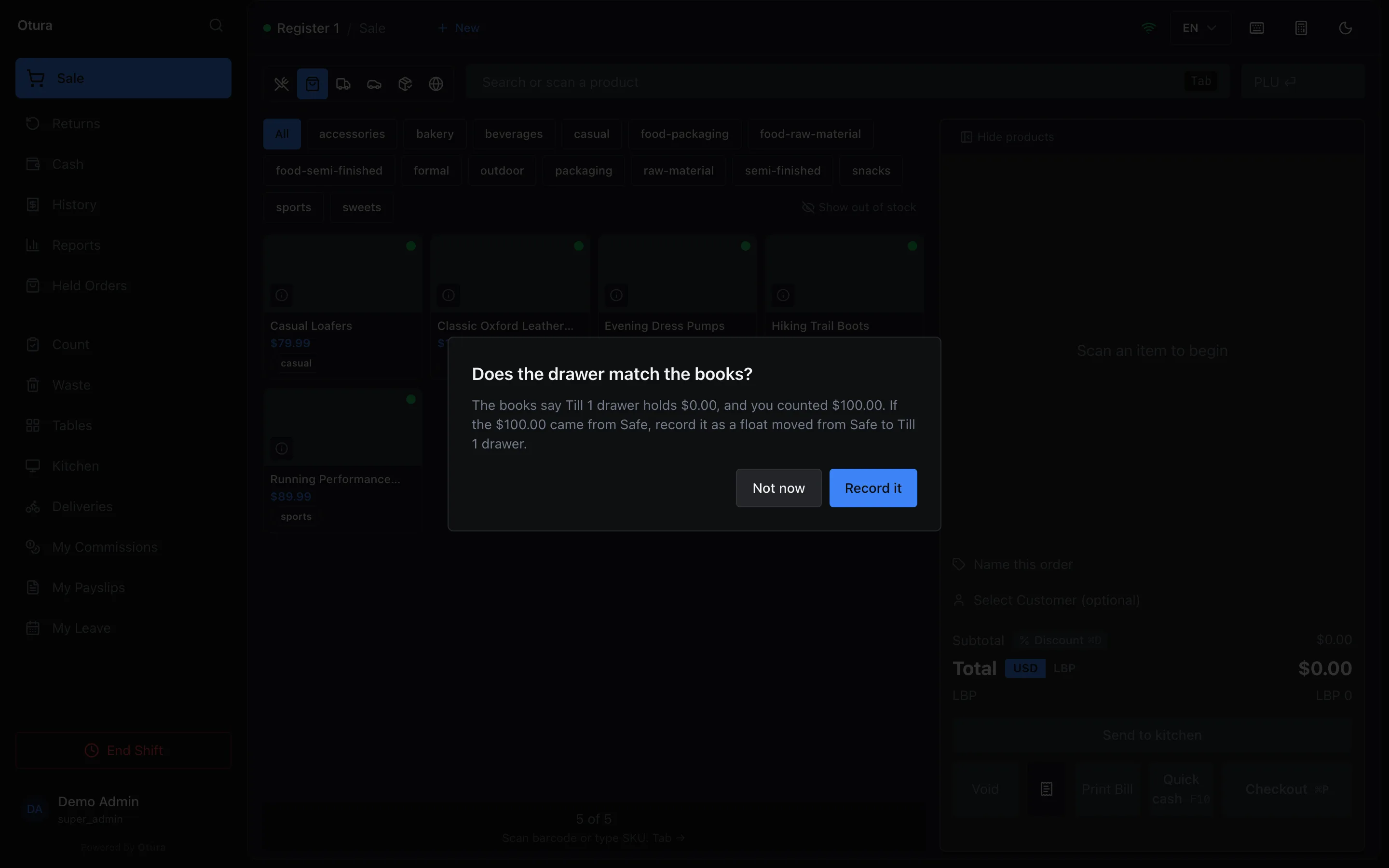Screen dimensions: 1389x868
Task: Click End Shift button
Action: (123, 750)
